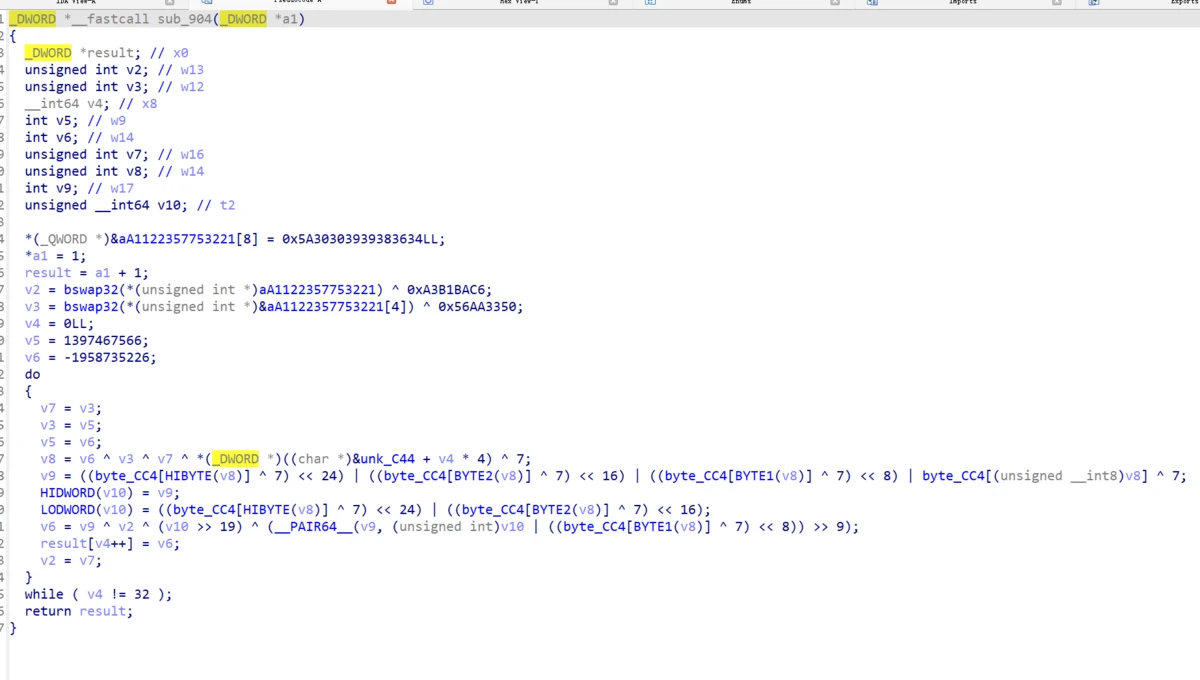Click the highlighted _DWORD cast in the v8 line

pos(235,460)
